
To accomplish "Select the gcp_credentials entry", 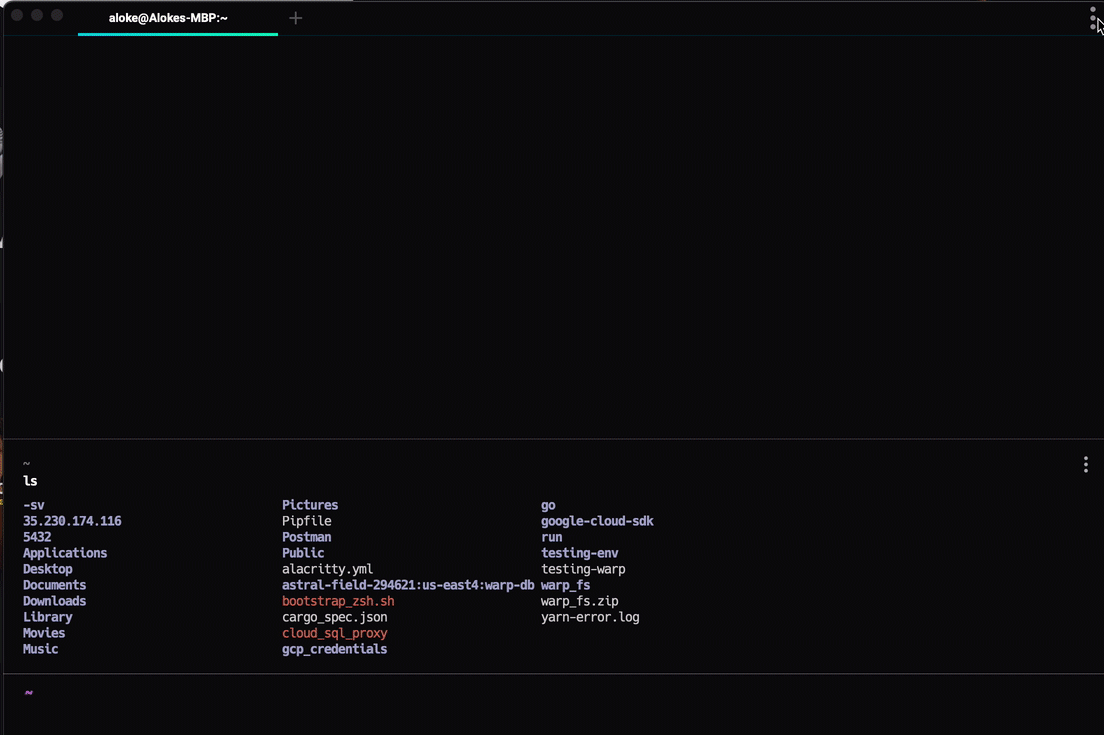I will click(335, 649).
